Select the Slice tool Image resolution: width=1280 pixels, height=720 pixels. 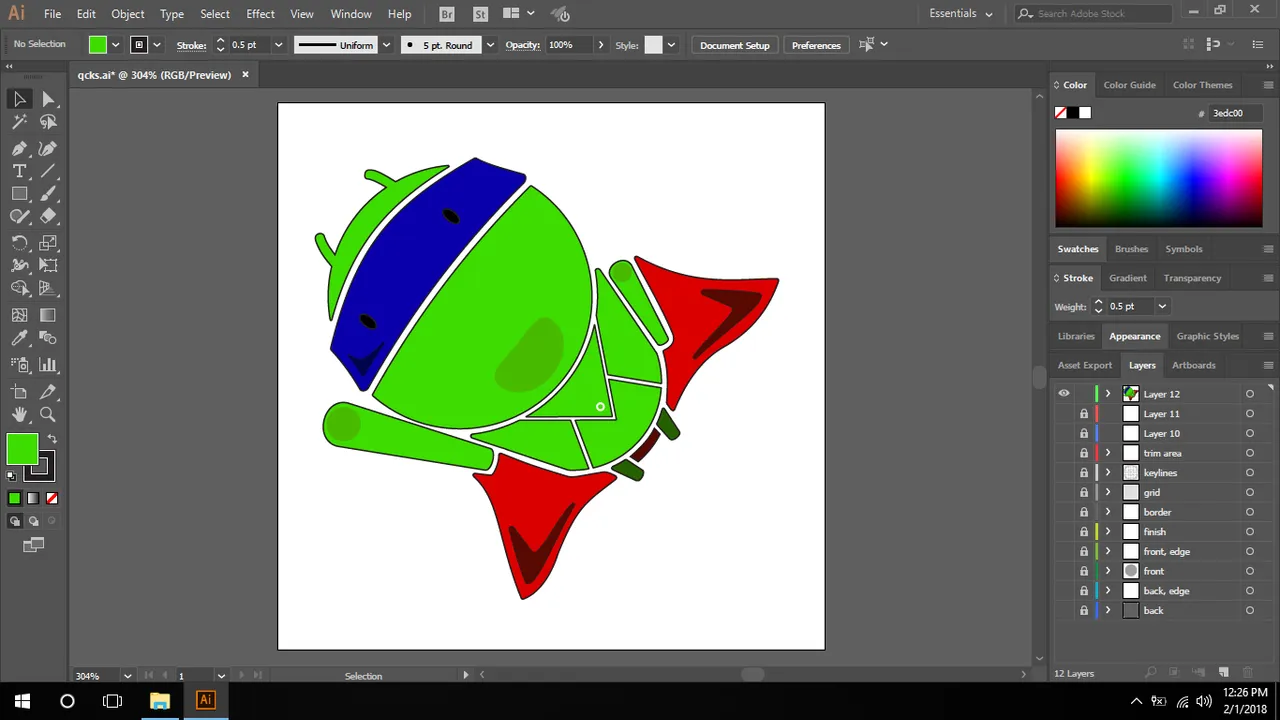pyautogui.click(x=48, y=392)
